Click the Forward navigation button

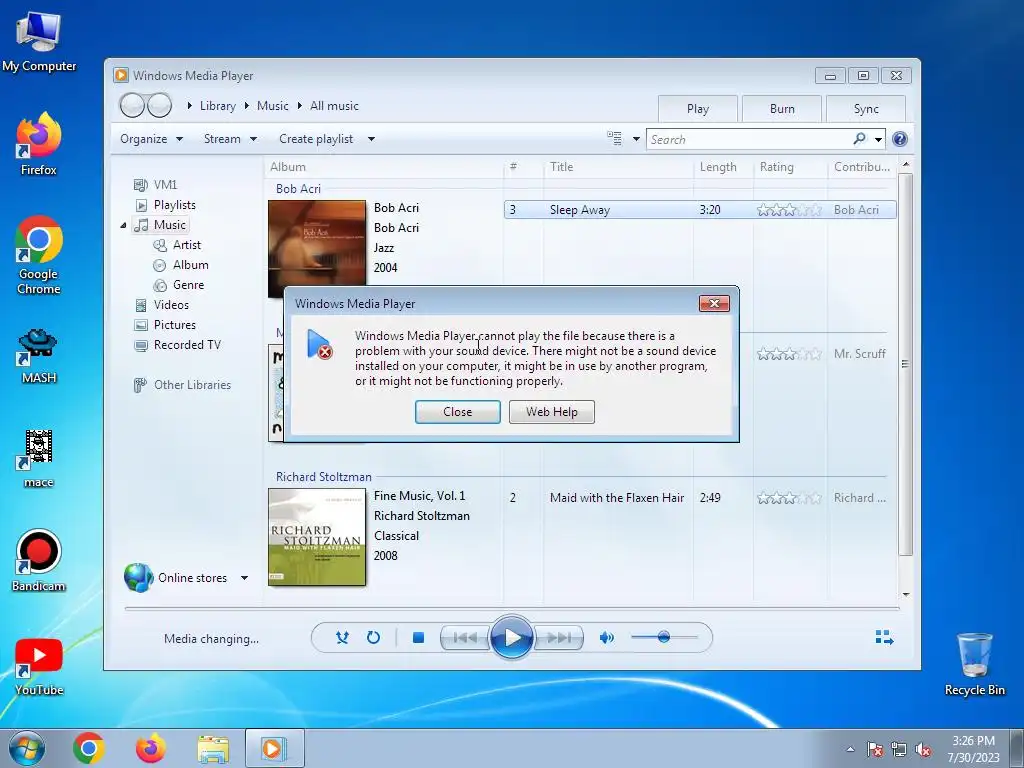pos(159,105)
